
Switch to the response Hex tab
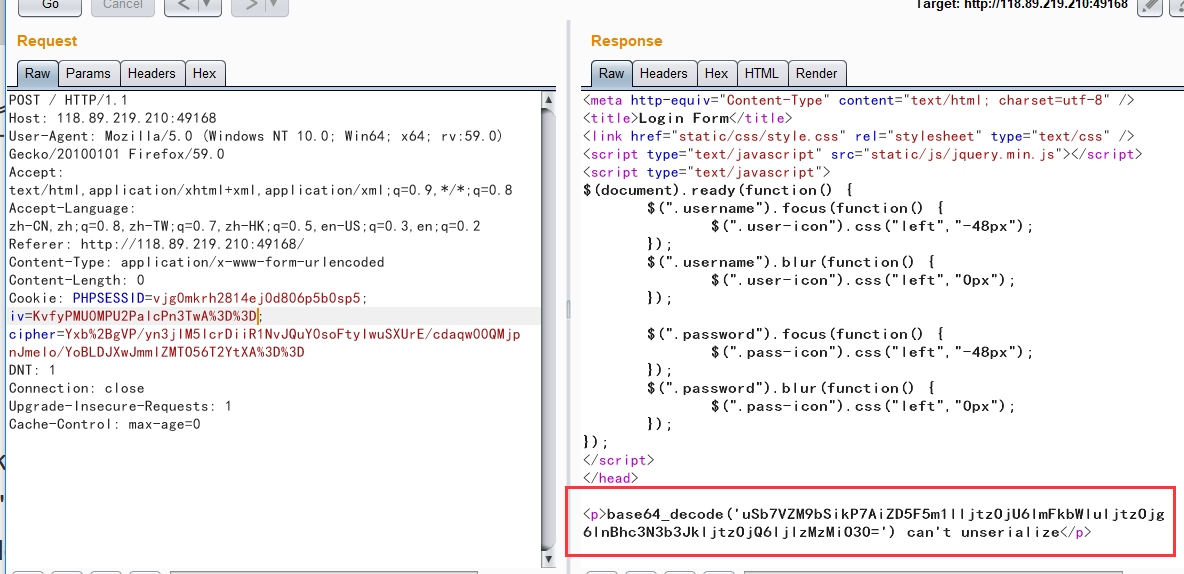[x=716, y=73]
